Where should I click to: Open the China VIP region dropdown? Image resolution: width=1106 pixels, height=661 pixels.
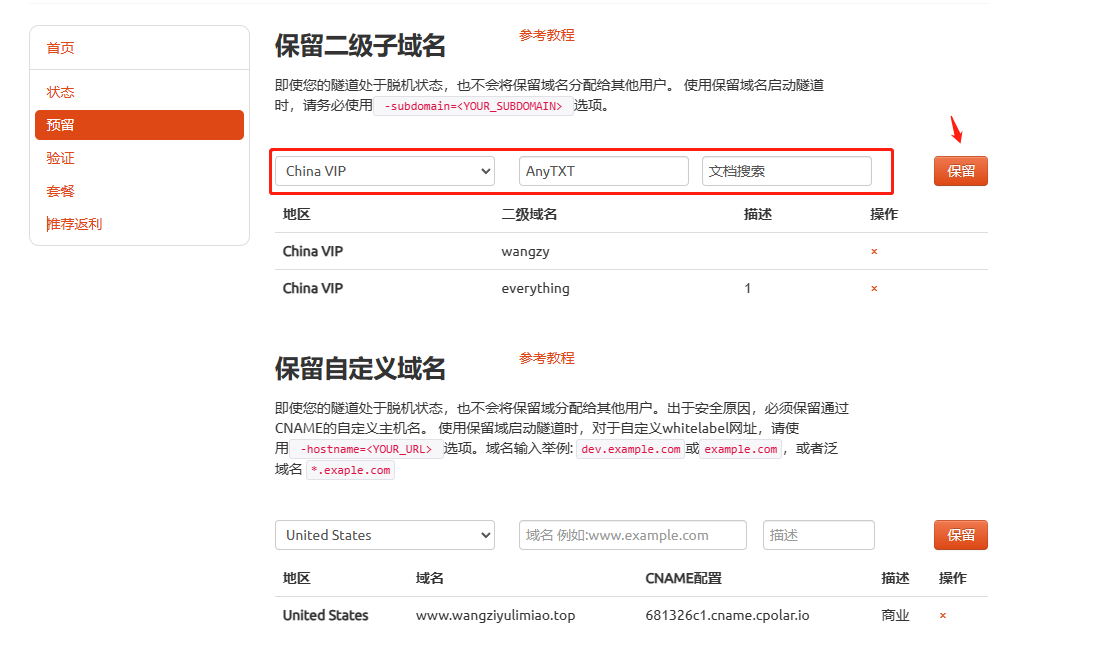(384, 171)
